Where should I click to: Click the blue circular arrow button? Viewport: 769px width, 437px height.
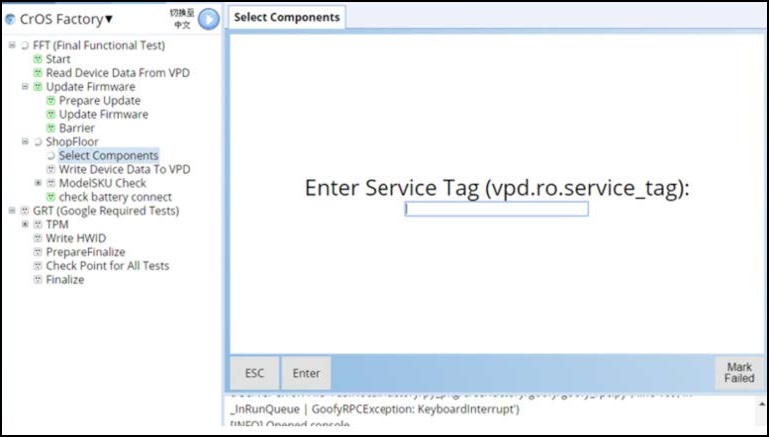pos(208,19)
